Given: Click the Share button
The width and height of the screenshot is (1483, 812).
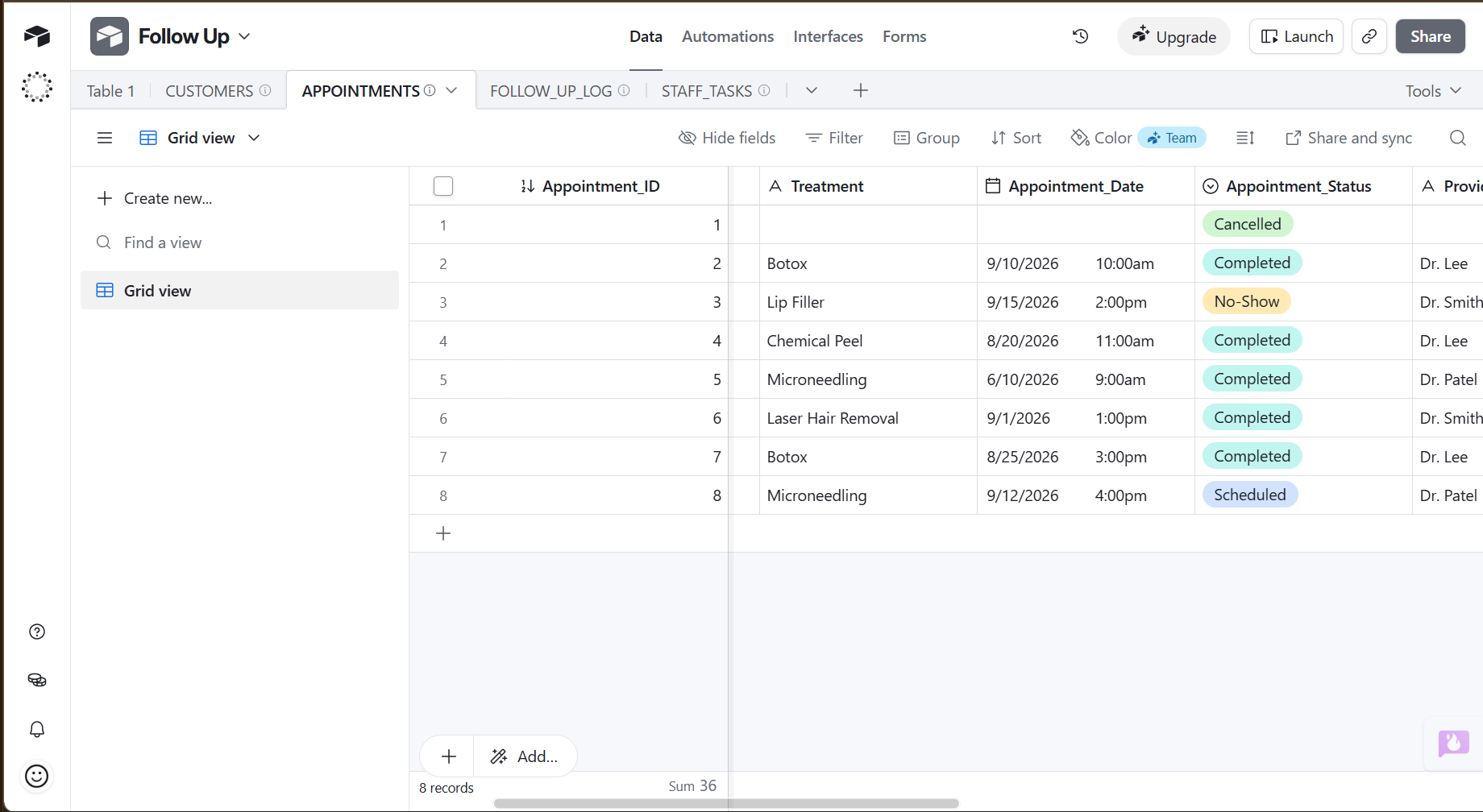Looking at the screenshot, I should tap(1431, 36).
